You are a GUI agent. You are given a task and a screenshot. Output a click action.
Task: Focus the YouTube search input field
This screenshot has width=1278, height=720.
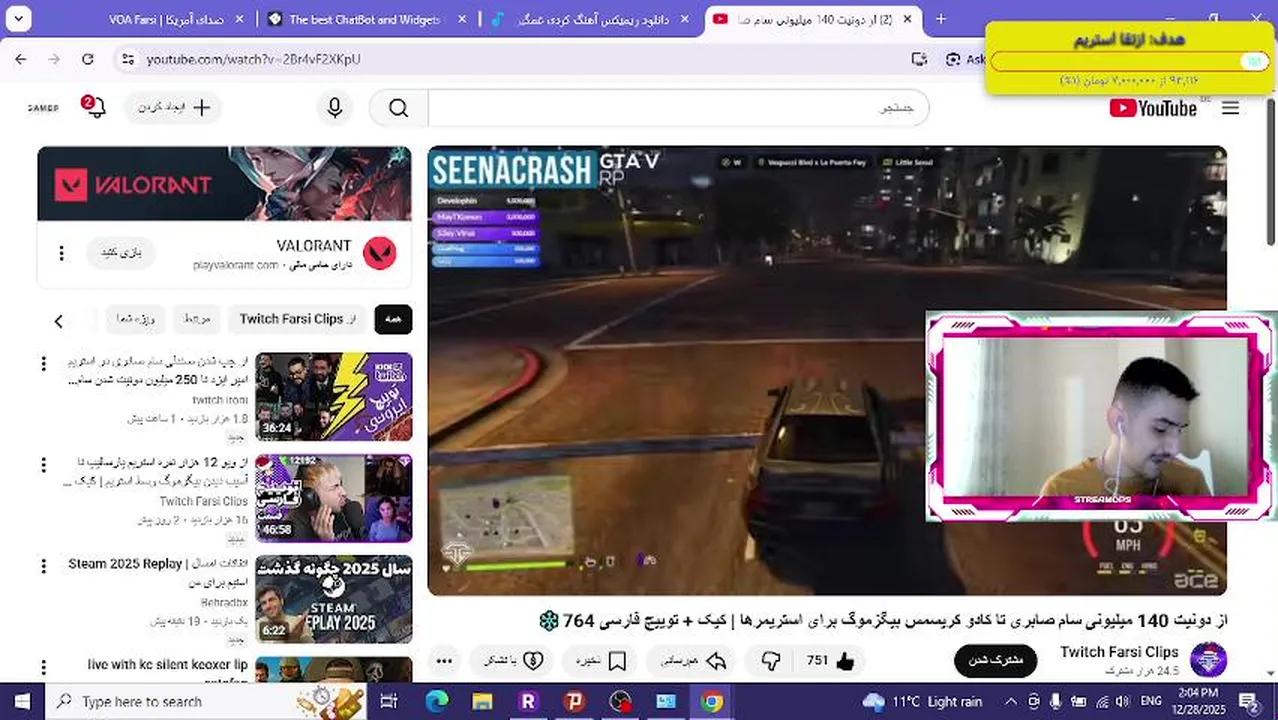[678, 108]
